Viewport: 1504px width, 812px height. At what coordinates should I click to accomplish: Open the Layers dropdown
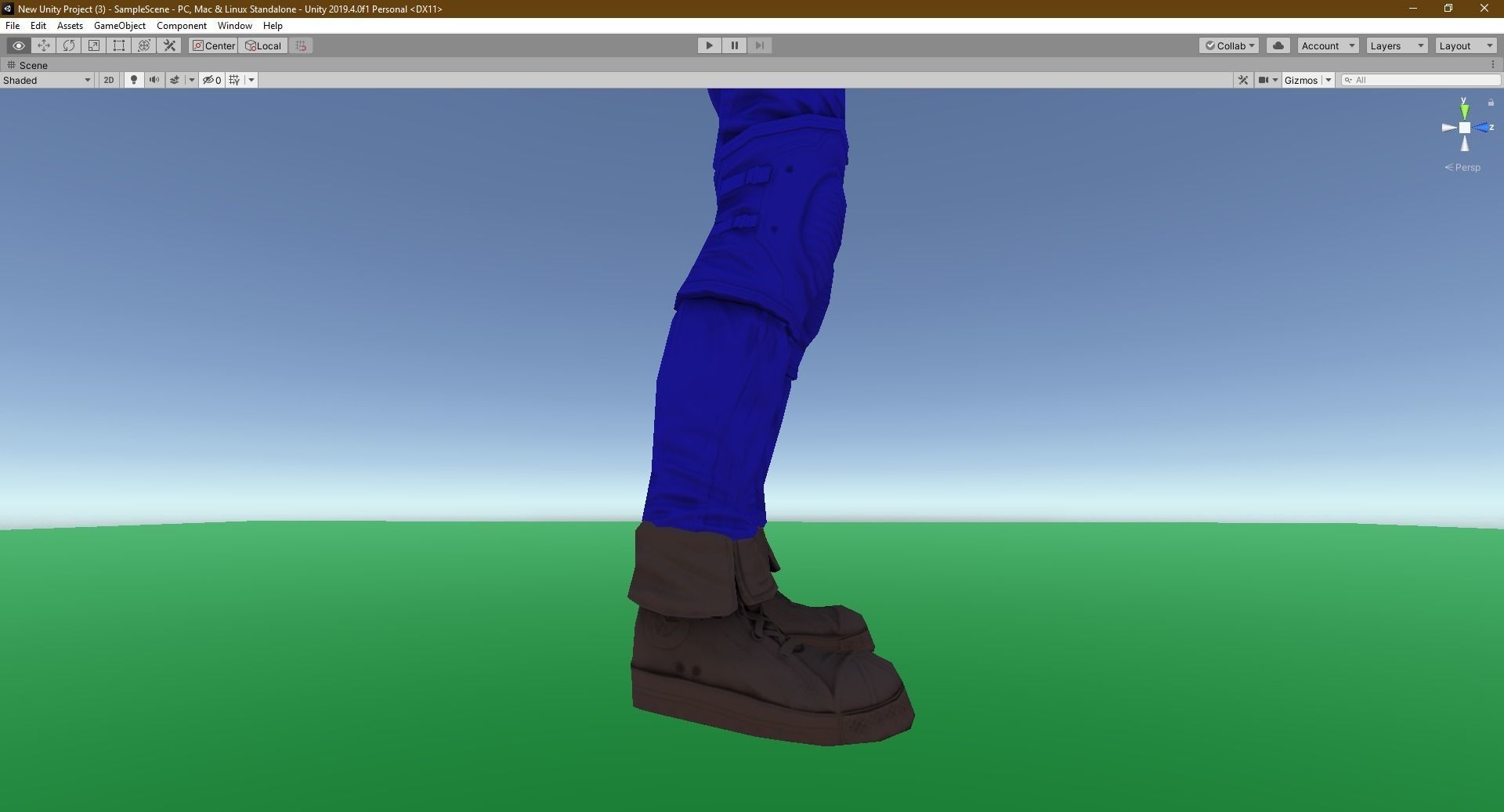1397,45
